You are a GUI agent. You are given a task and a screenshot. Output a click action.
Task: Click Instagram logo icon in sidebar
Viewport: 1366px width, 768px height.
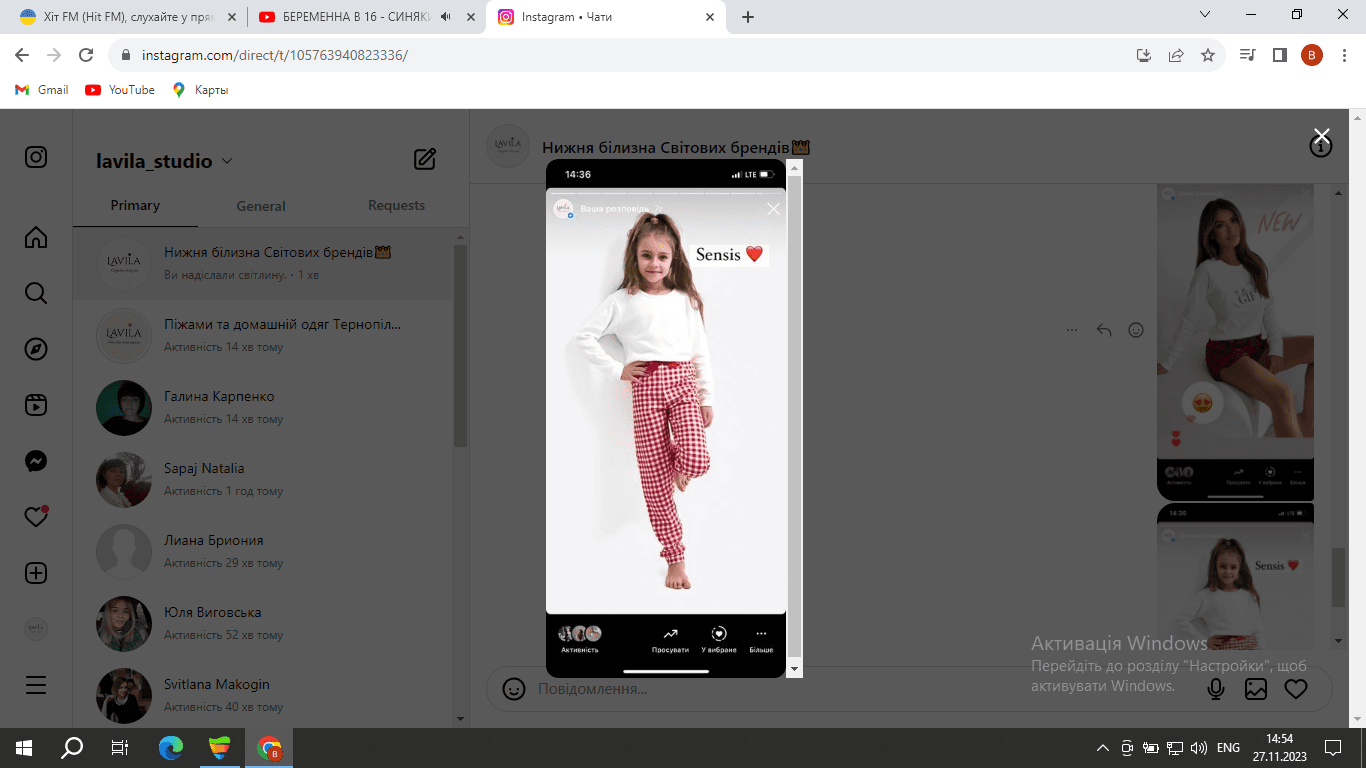36,157
